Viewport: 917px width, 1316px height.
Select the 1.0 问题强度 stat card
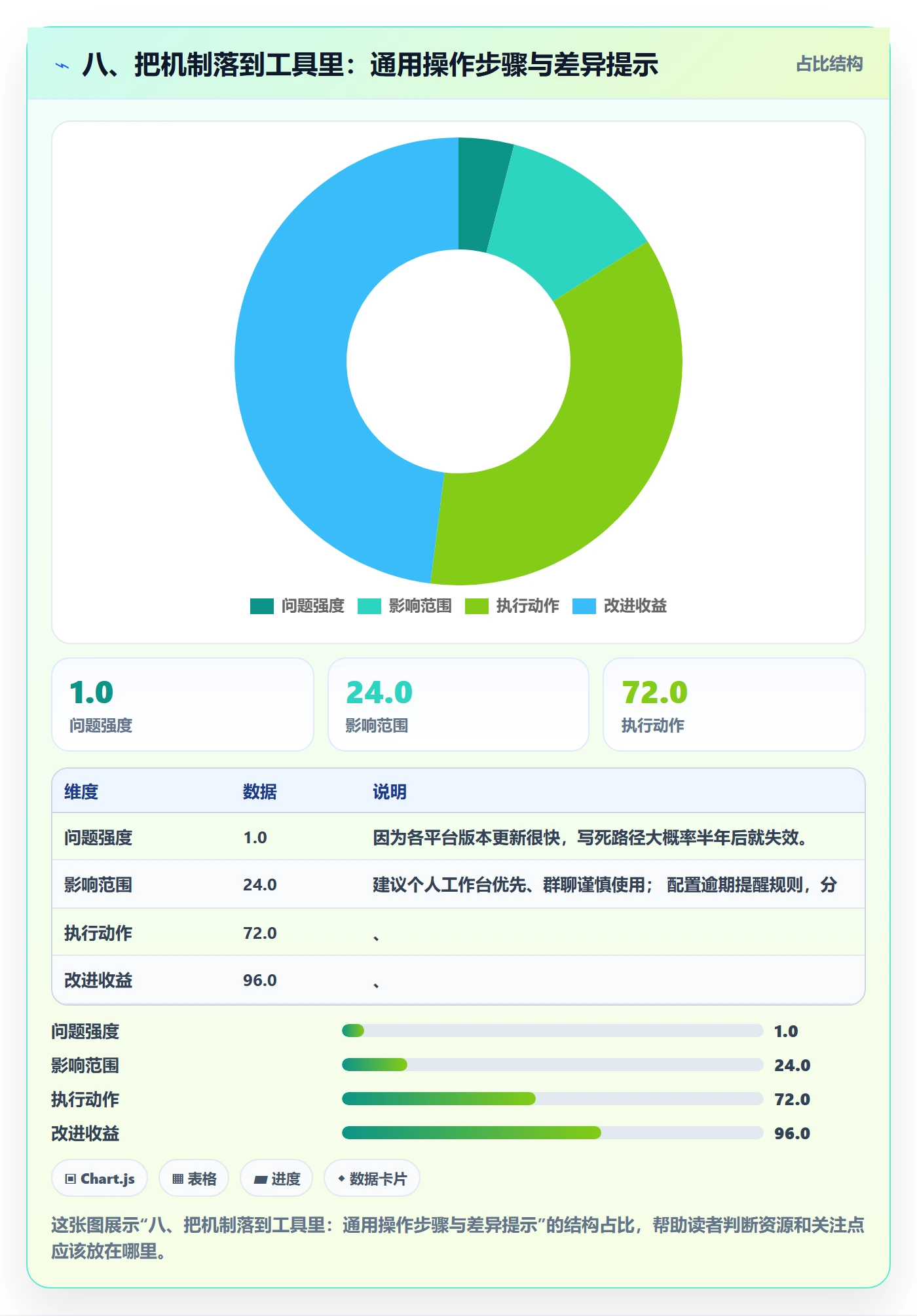pyautogui.click(x=183, y=704)
